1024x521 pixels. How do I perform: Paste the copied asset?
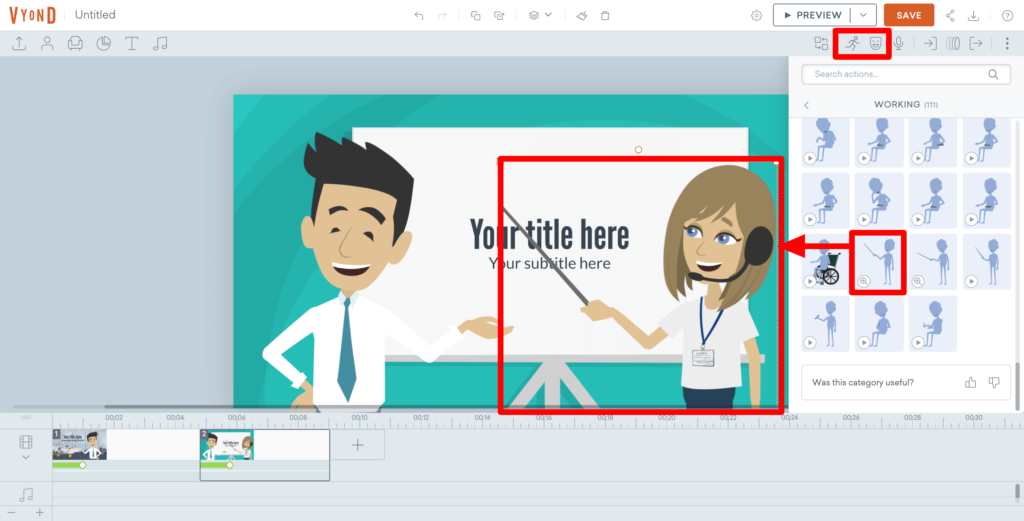point(500,16)
